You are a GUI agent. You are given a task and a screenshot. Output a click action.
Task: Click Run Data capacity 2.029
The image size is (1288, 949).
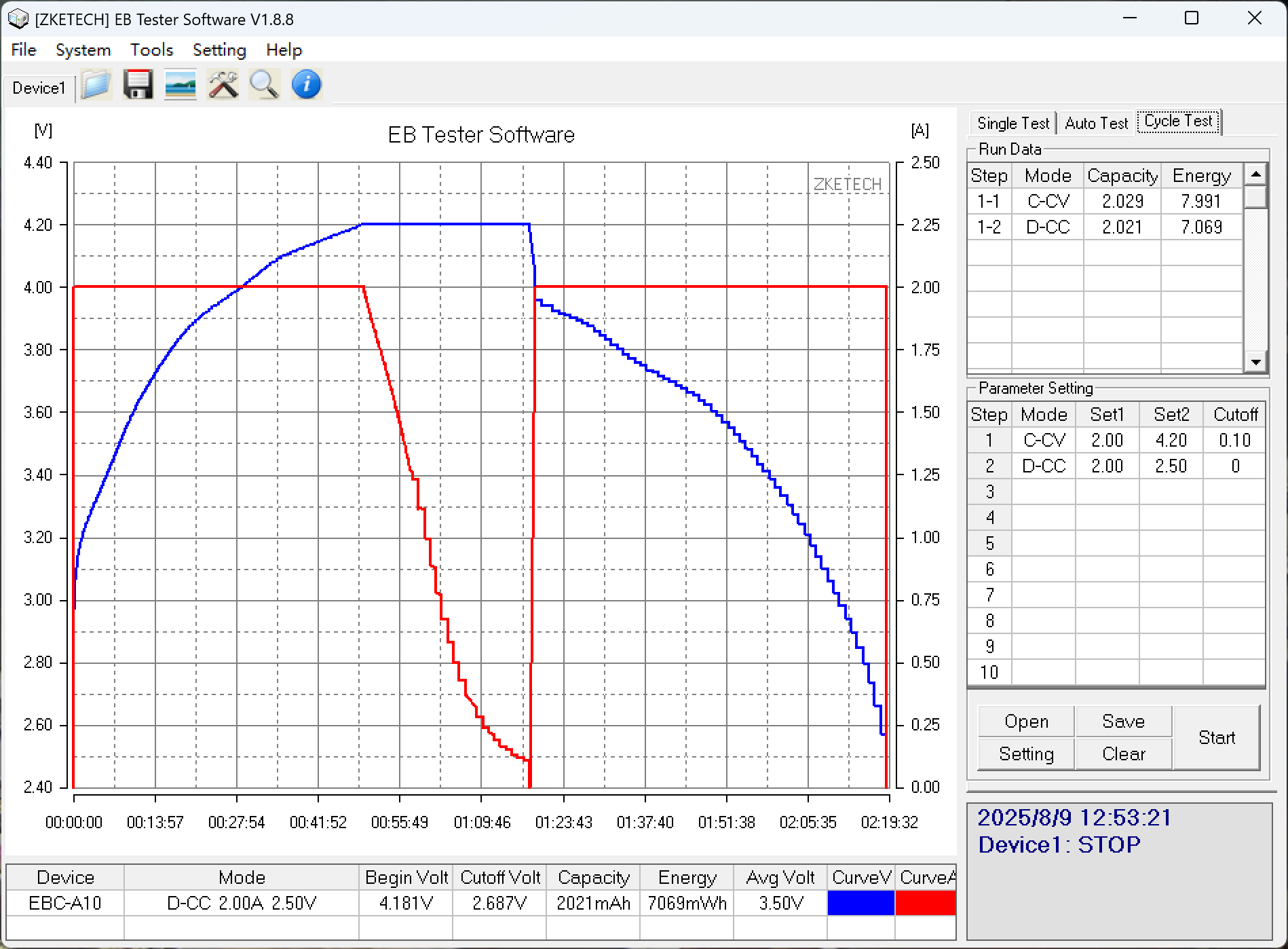(x=1122, y=202)
